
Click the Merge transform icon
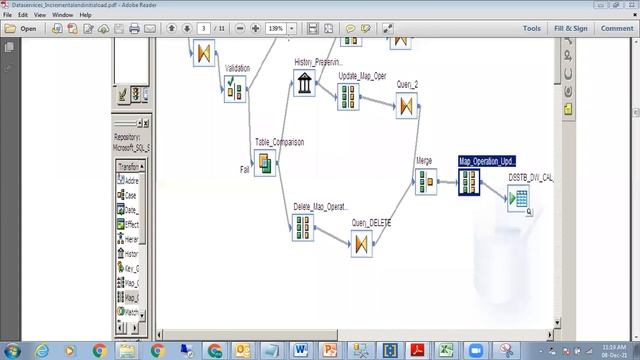426,182
